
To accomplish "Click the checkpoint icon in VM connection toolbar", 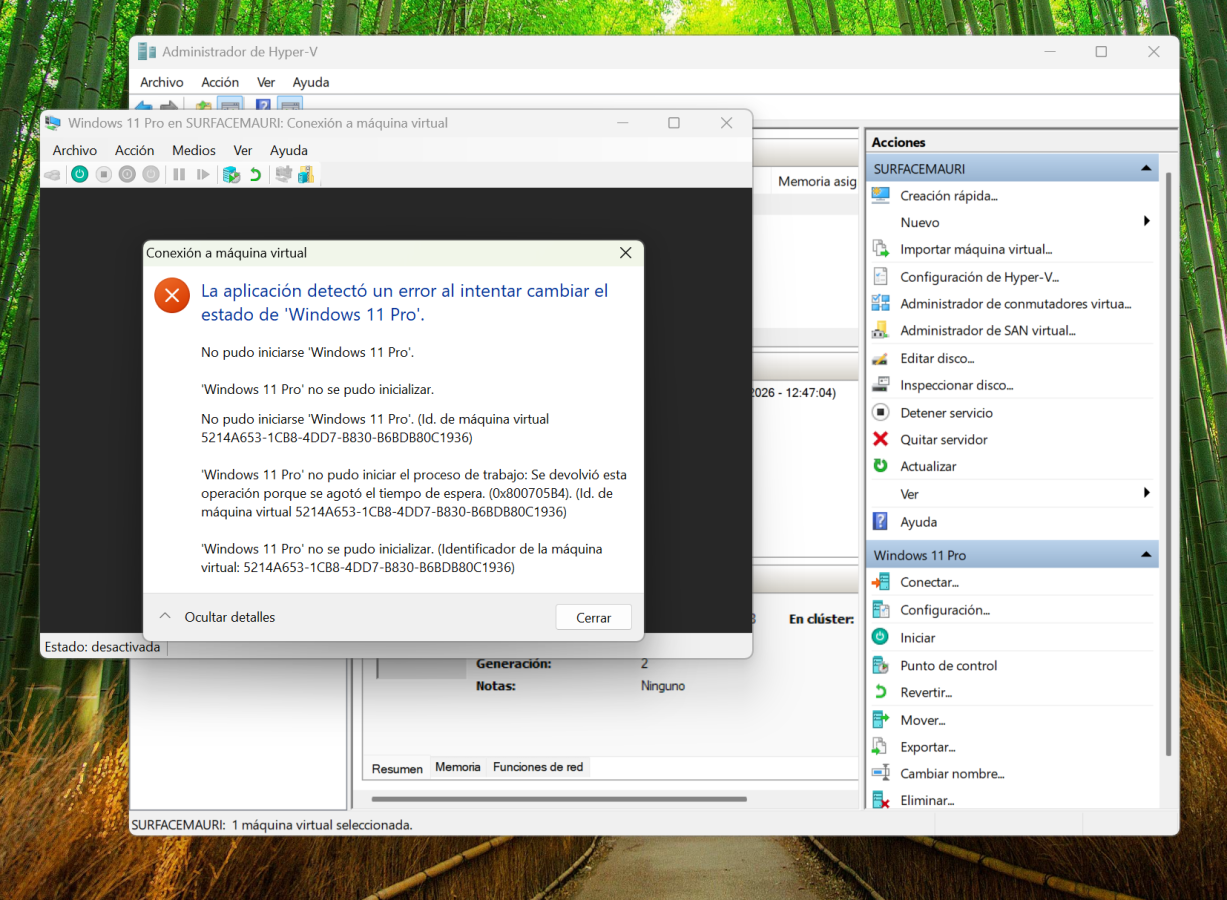I will pyautogui.click(x=231, y=174).
